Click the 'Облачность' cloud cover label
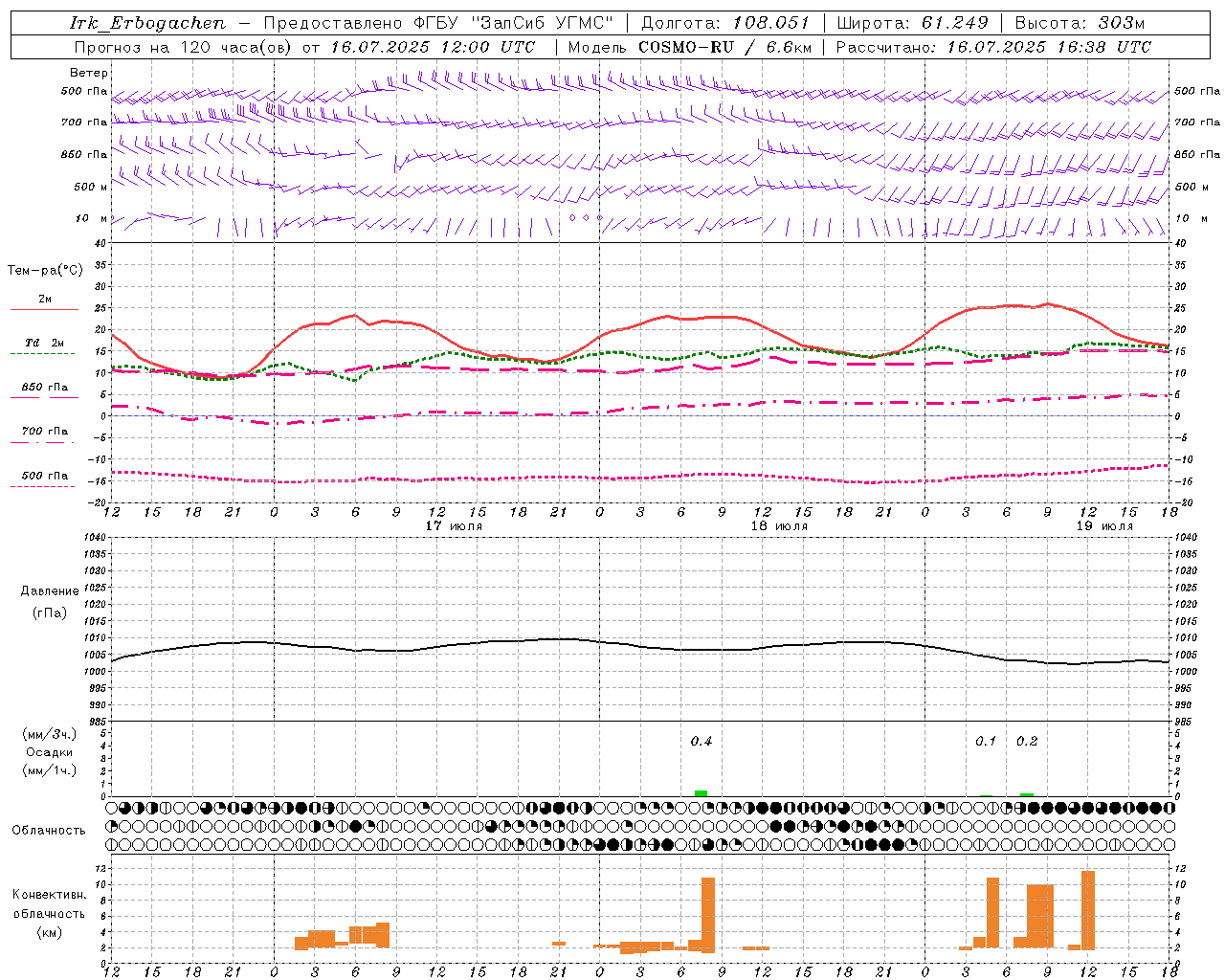1225x980 pixels. click(49, 831)
